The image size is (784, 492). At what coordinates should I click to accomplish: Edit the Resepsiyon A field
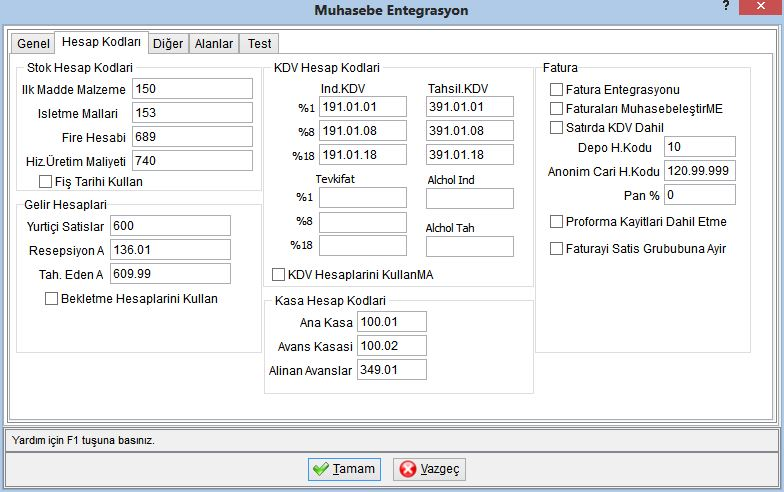tap(170, 250)
